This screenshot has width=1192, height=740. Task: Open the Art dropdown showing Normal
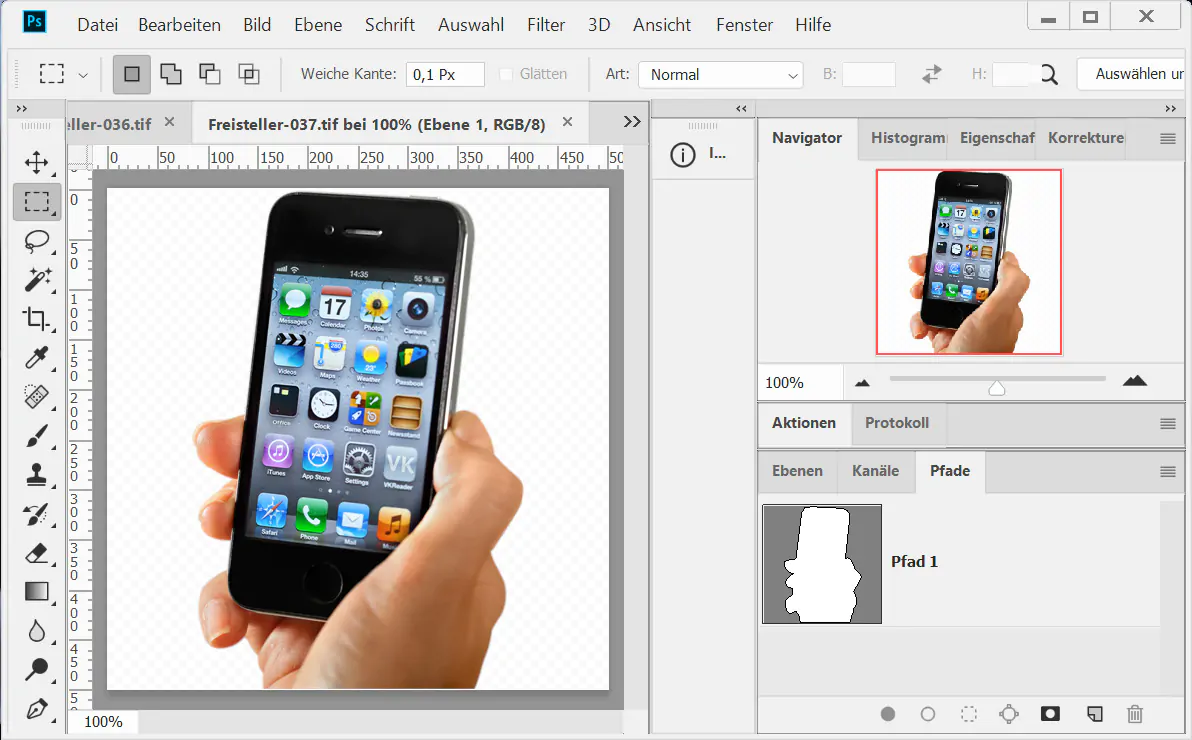pyautogui.click(x=720, y=74)
